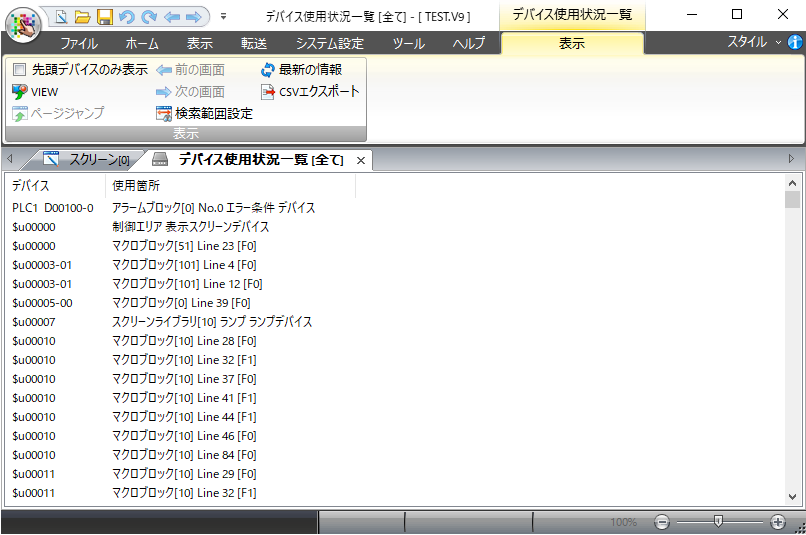Screen dimensions: 806x535
Task: Click the Open folder icon in quick access
Action: pos(82,17)
